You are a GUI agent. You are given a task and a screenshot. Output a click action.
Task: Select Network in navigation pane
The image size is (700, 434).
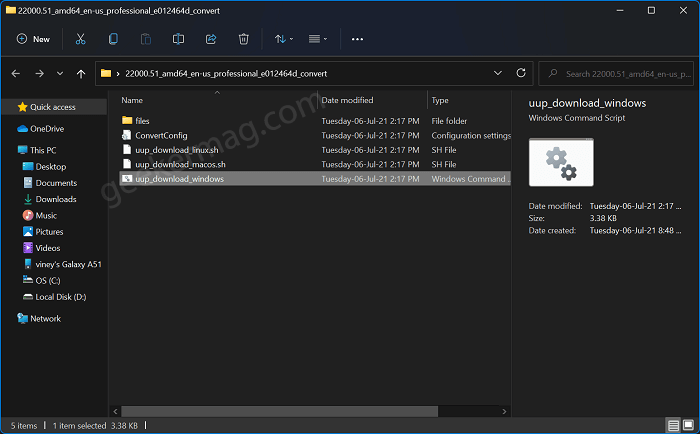(39, 318)
